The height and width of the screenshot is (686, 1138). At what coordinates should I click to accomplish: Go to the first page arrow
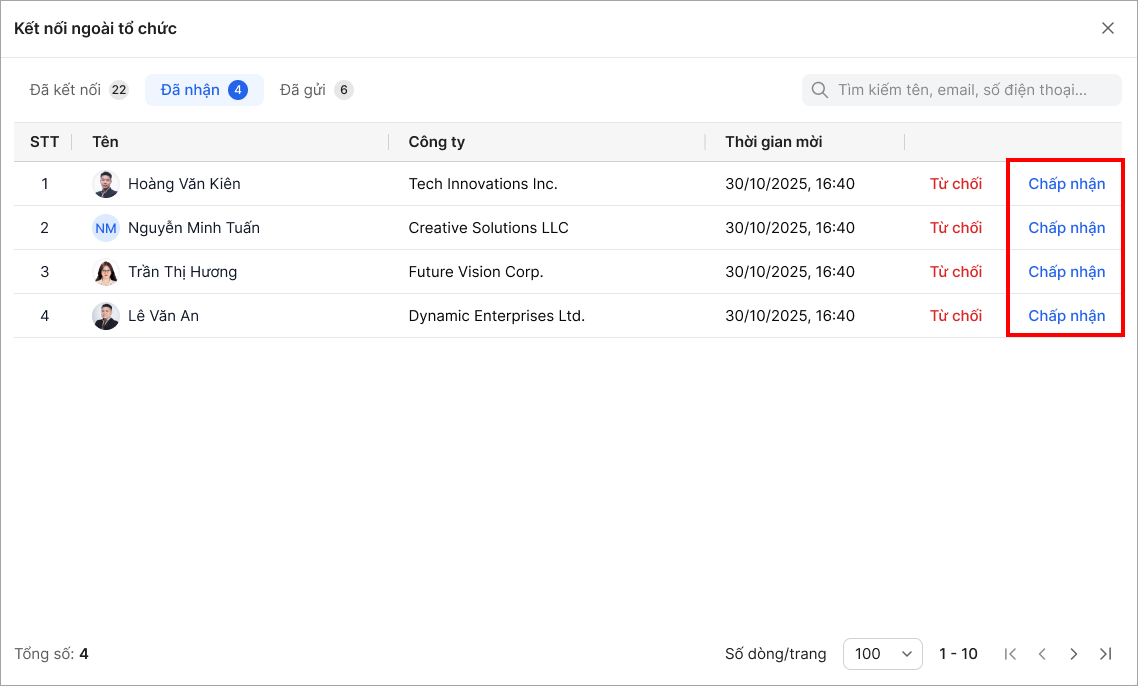tap(1010, 654)
